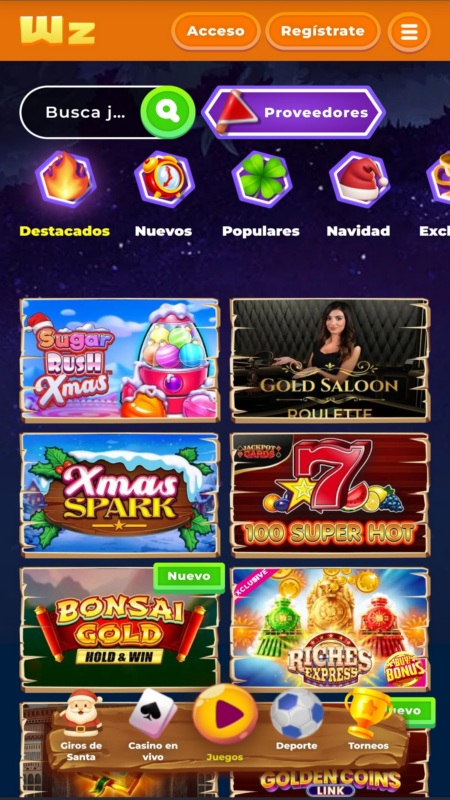This screenshot has height=800, width=450.
Task: Open Deporte soccer ball icon
Action: point(296,714)
